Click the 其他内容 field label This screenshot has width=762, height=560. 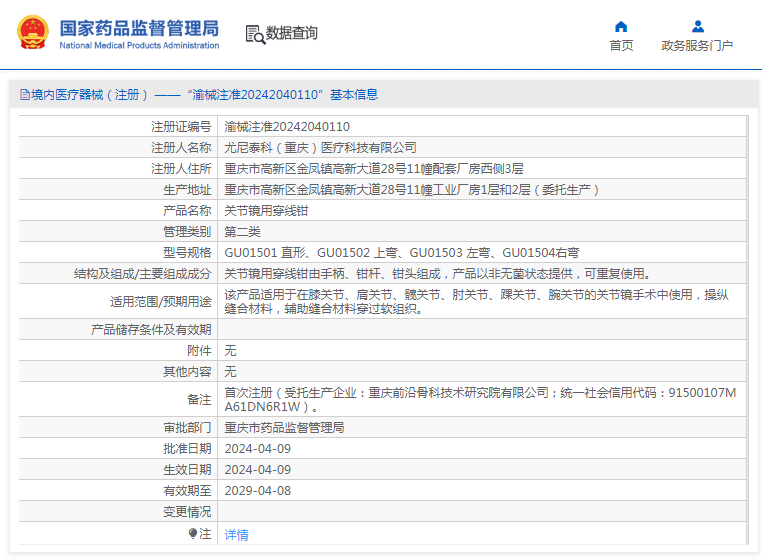(x=187, y=371)
